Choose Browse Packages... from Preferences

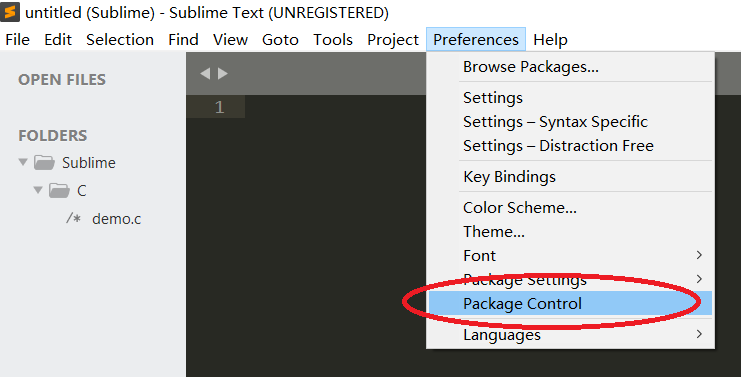click(x=570, y=67)
